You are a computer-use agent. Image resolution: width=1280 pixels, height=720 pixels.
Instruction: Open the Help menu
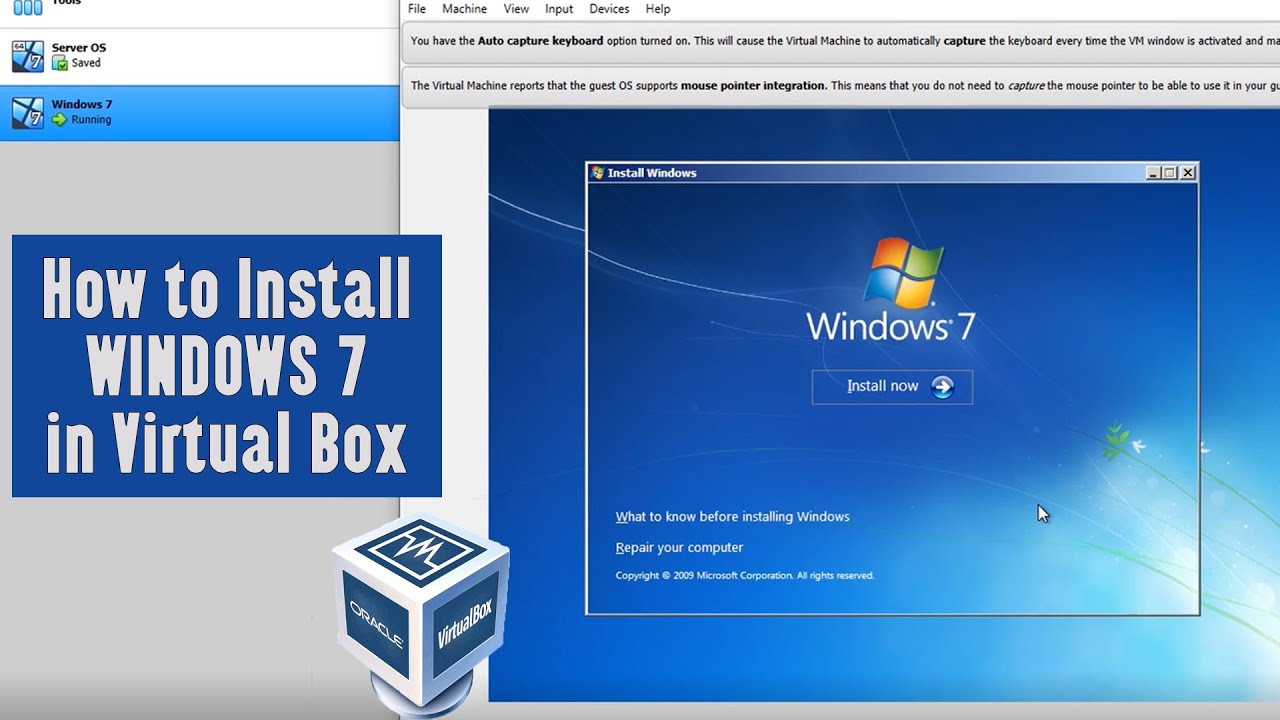[x=658, y=9]
